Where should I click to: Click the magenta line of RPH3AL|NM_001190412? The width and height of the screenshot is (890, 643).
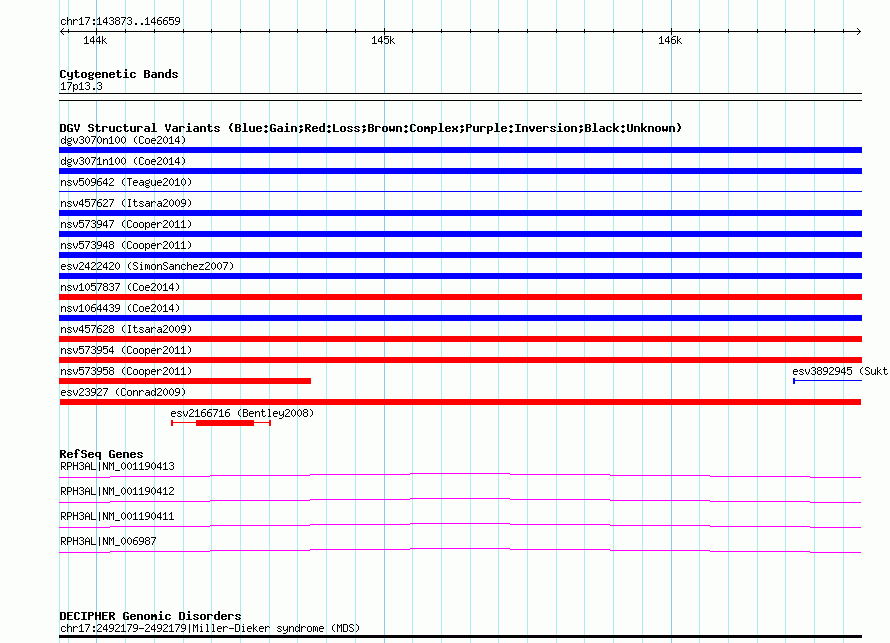click(460, 501)
